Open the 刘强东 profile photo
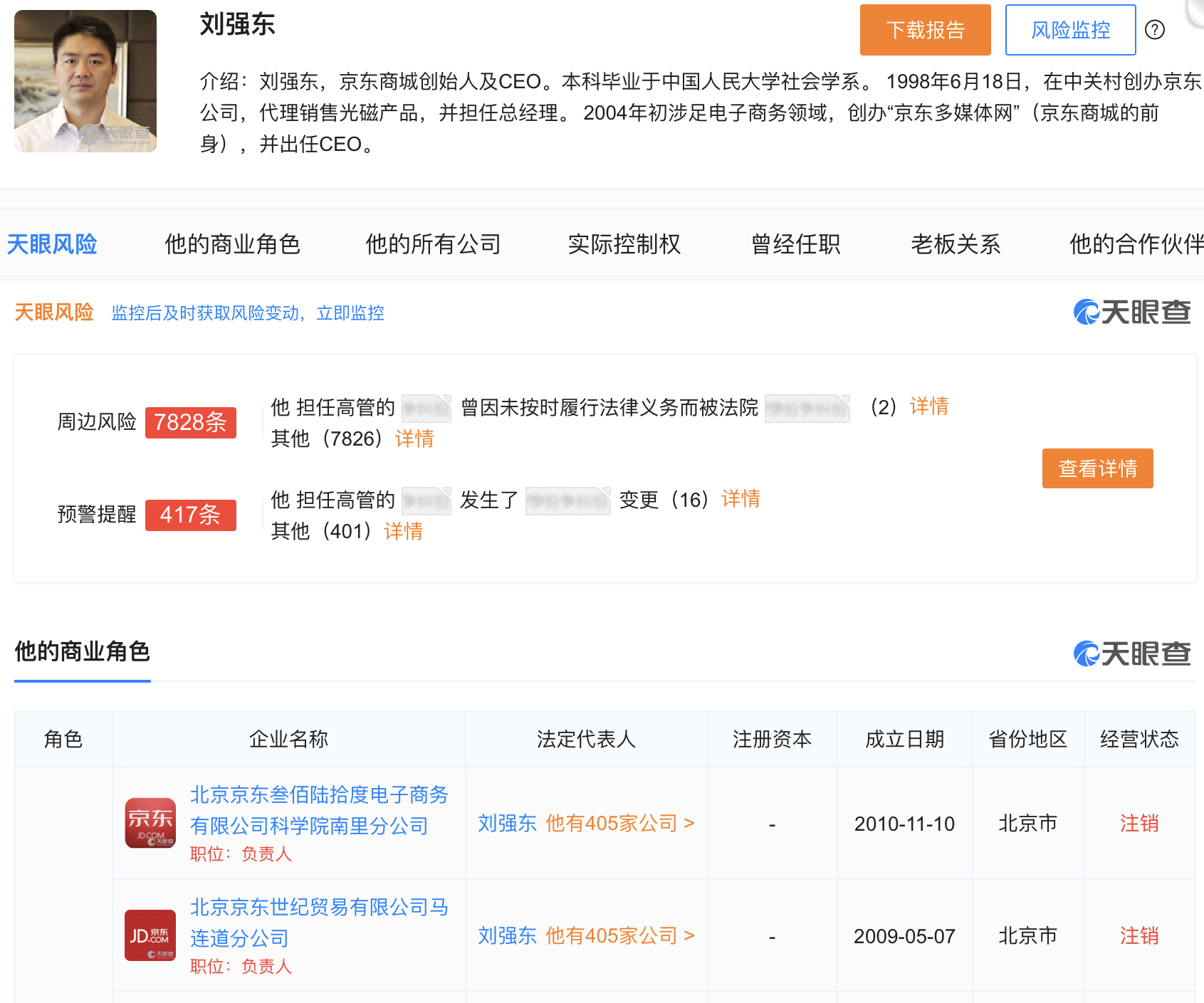Screen dimensions: 1204x1003 pos(85,81)
